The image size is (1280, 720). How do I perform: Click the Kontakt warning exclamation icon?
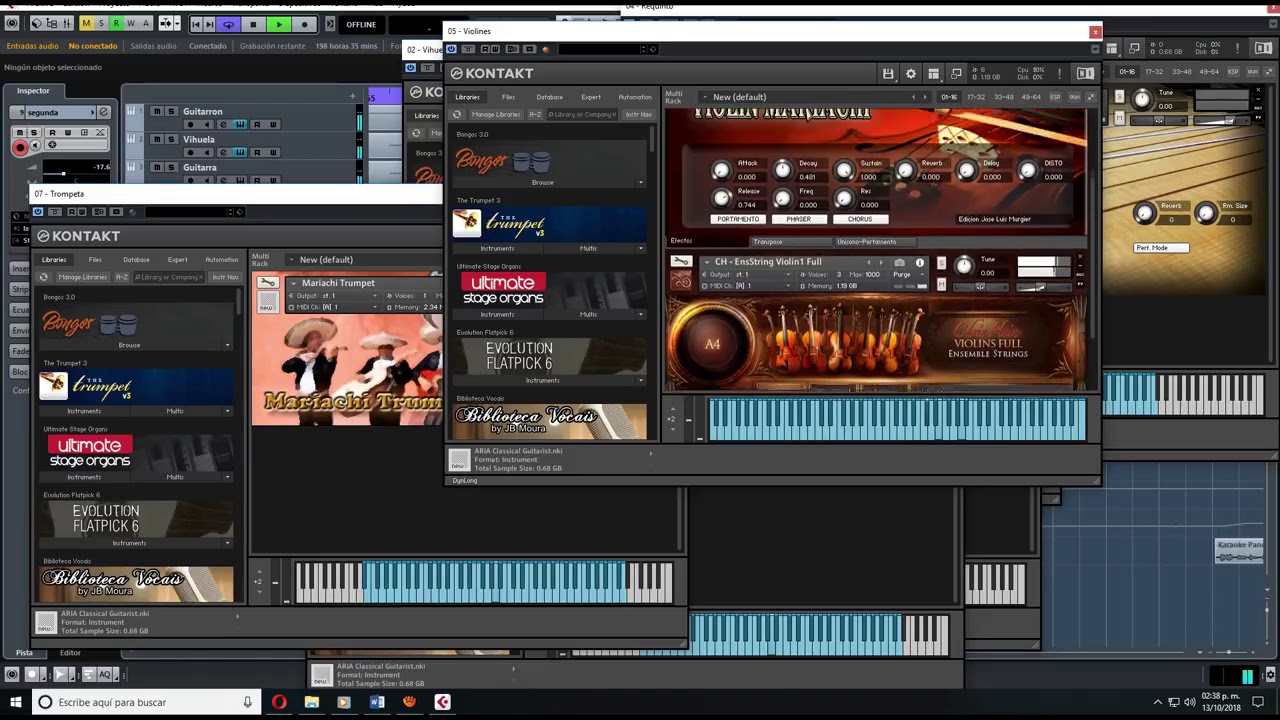point(1060,73)
